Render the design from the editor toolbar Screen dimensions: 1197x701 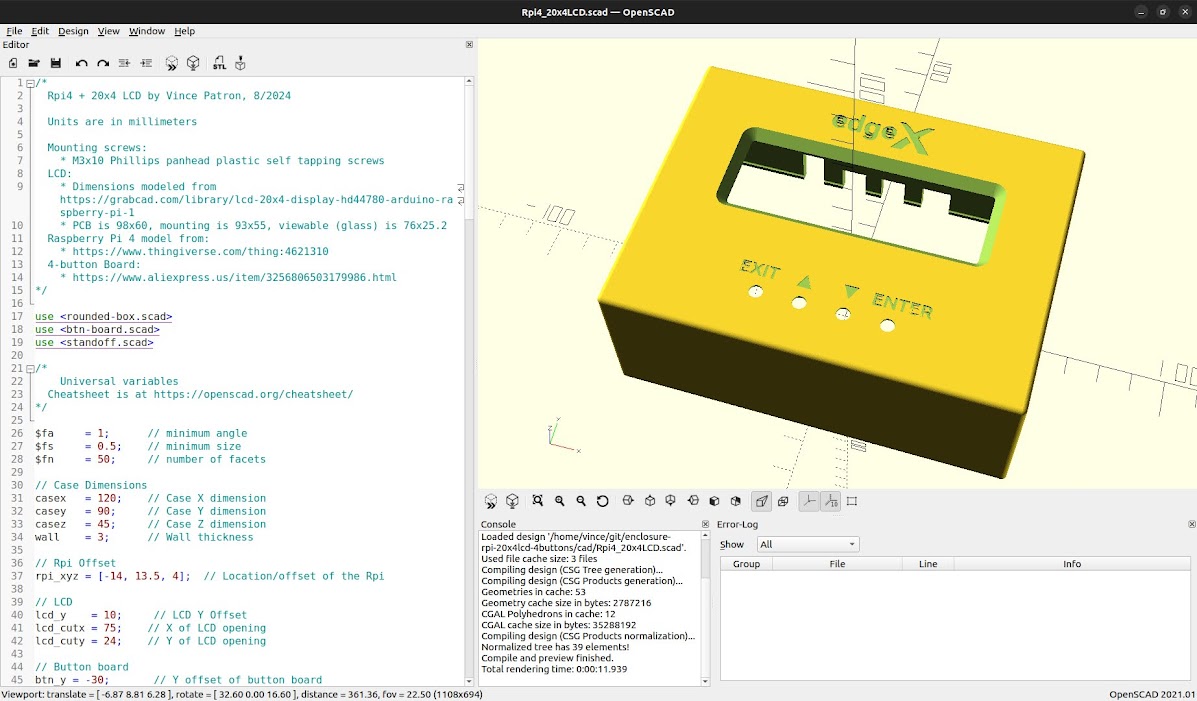pyautogui.click(x=193, y=63)
